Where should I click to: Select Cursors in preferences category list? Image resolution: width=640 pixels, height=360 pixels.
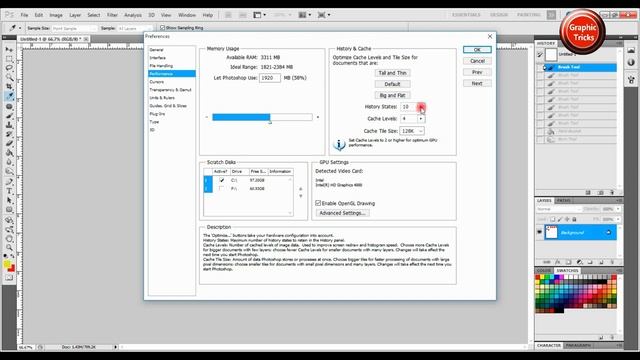coord(157,82)
